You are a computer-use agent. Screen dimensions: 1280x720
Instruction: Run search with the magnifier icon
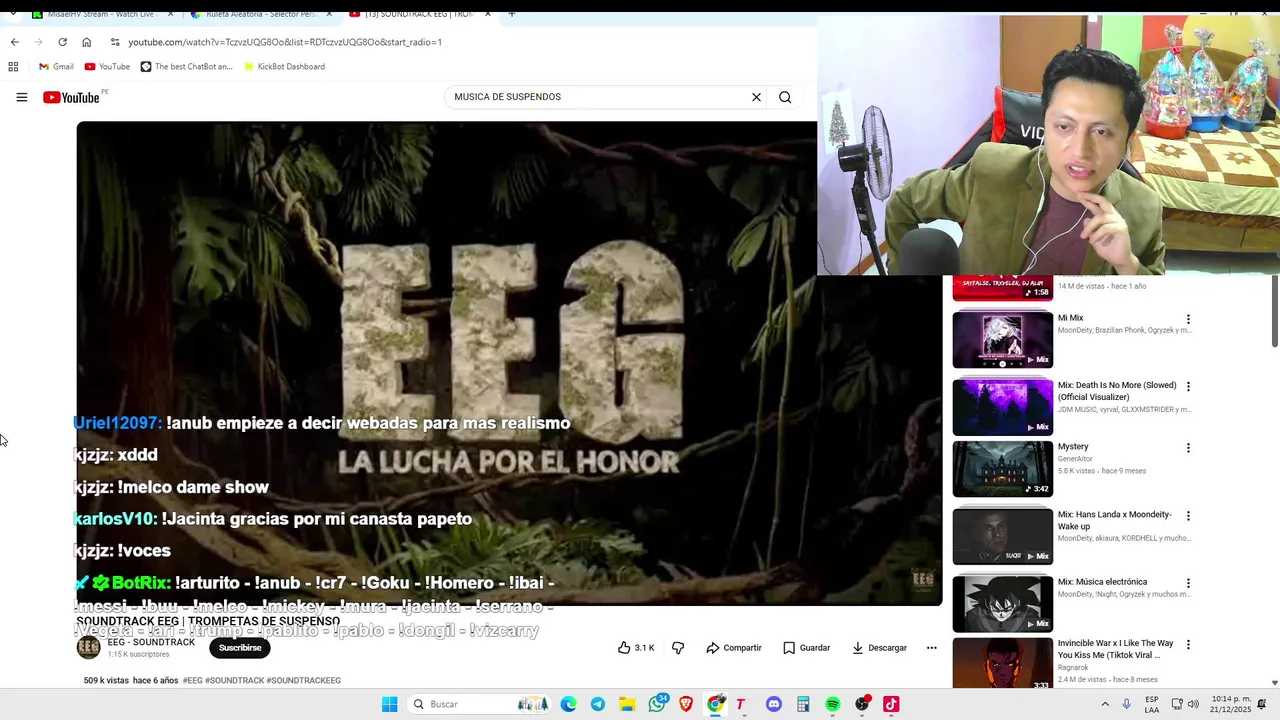click(x=785, y=97)
